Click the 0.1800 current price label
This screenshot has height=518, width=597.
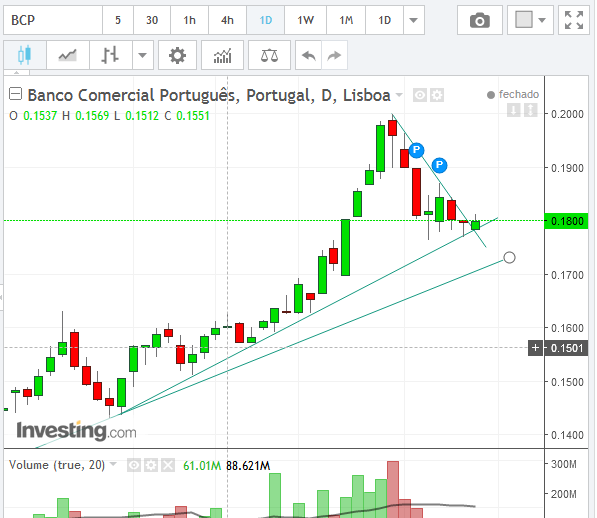click(x=567, y=221)
